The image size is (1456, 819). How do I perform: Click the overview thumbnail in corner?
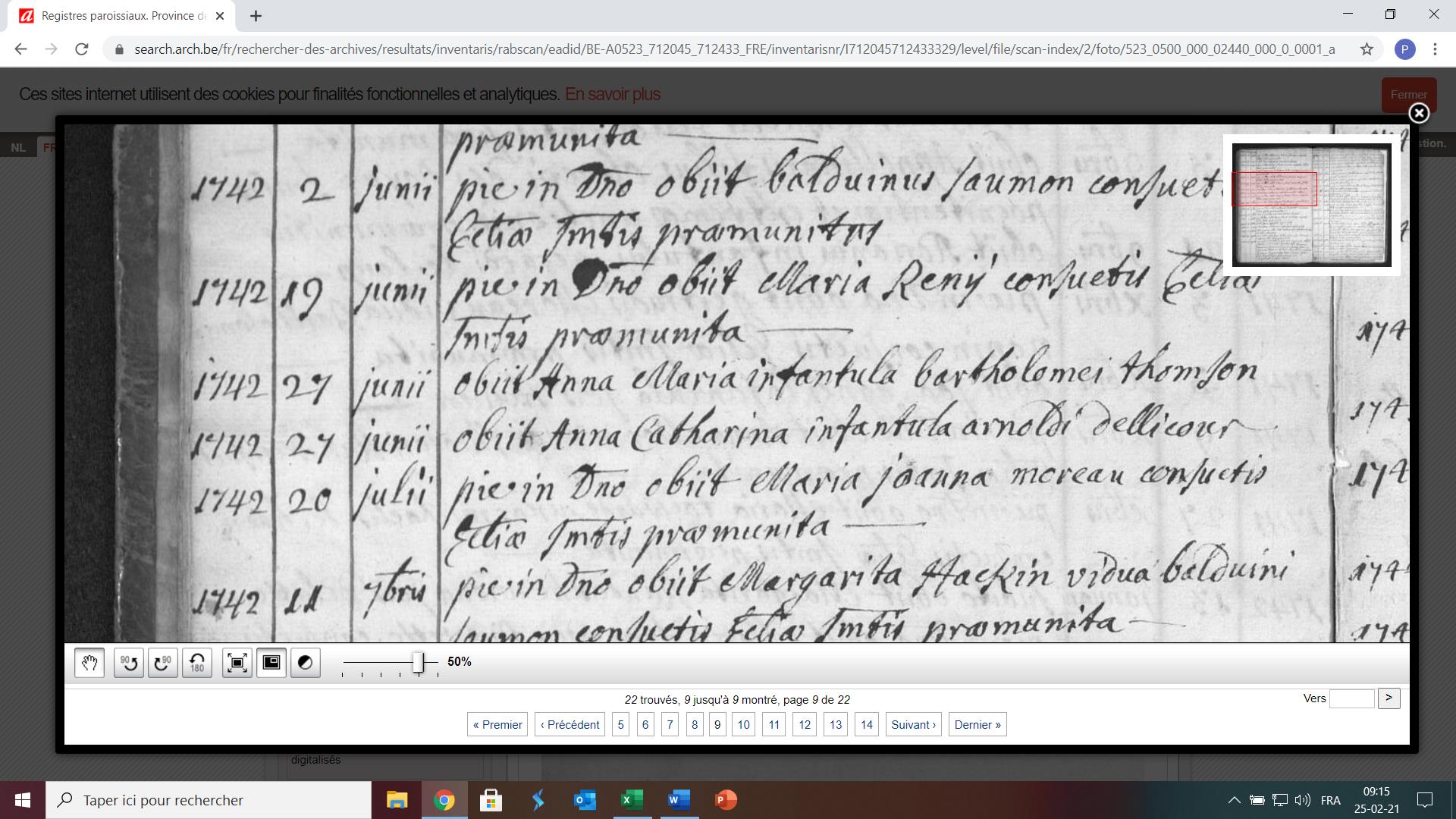(x=1311, y=205)
